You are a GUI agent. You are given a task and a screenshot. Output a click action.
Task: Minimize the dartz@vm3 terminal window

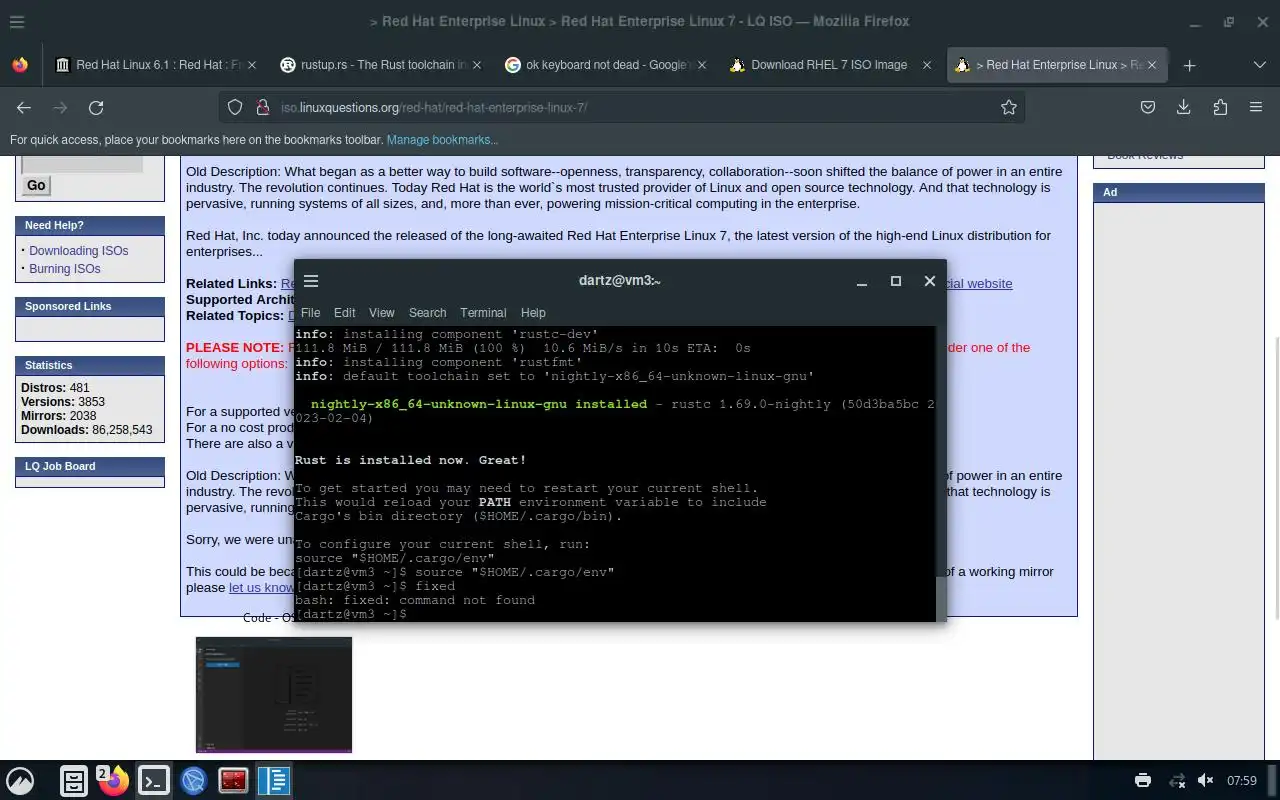tap(862, 281)
